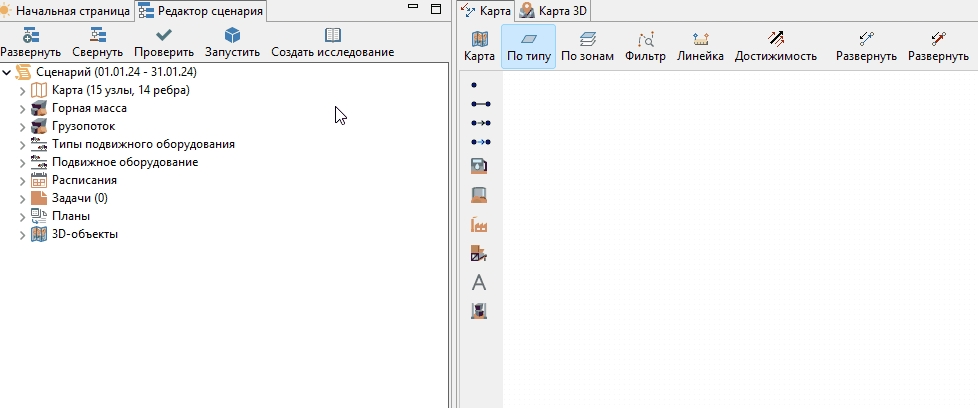Select the single node point tool
Image resolution: width=978 pixels, height=408 pixels.
pyautogui.click(x=475, y=84)
